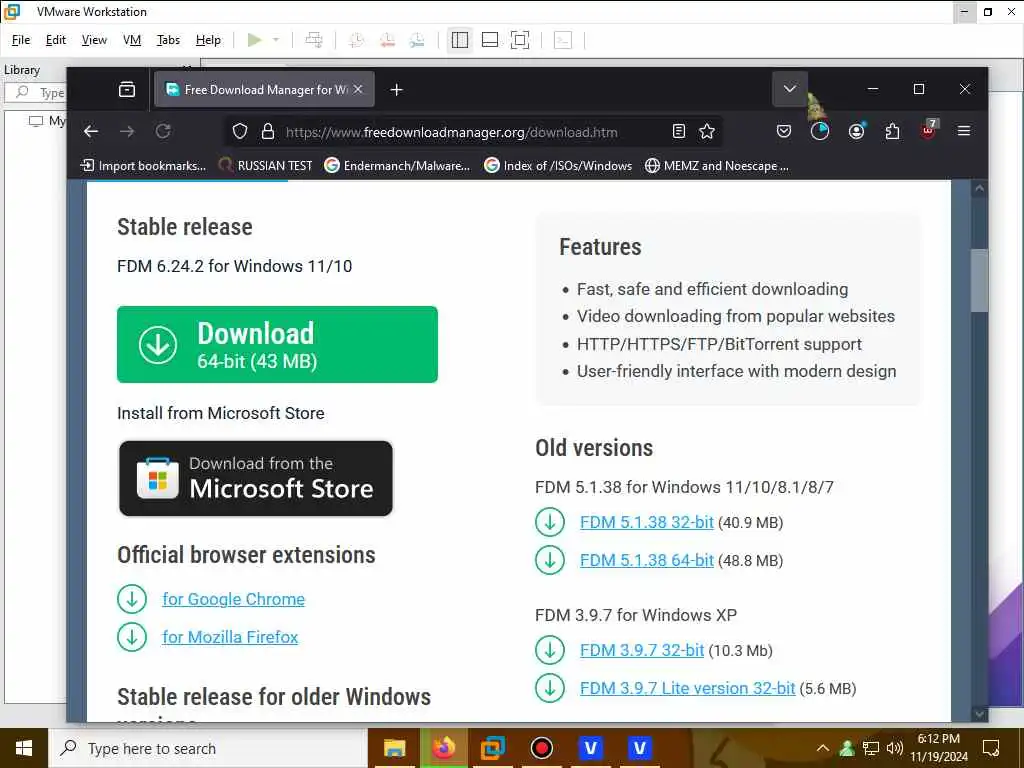Image resolution: width=1024 pixels, height=768 pixels.
Task: Click the Firefox taskbar icon
Action: pos(443,748)
